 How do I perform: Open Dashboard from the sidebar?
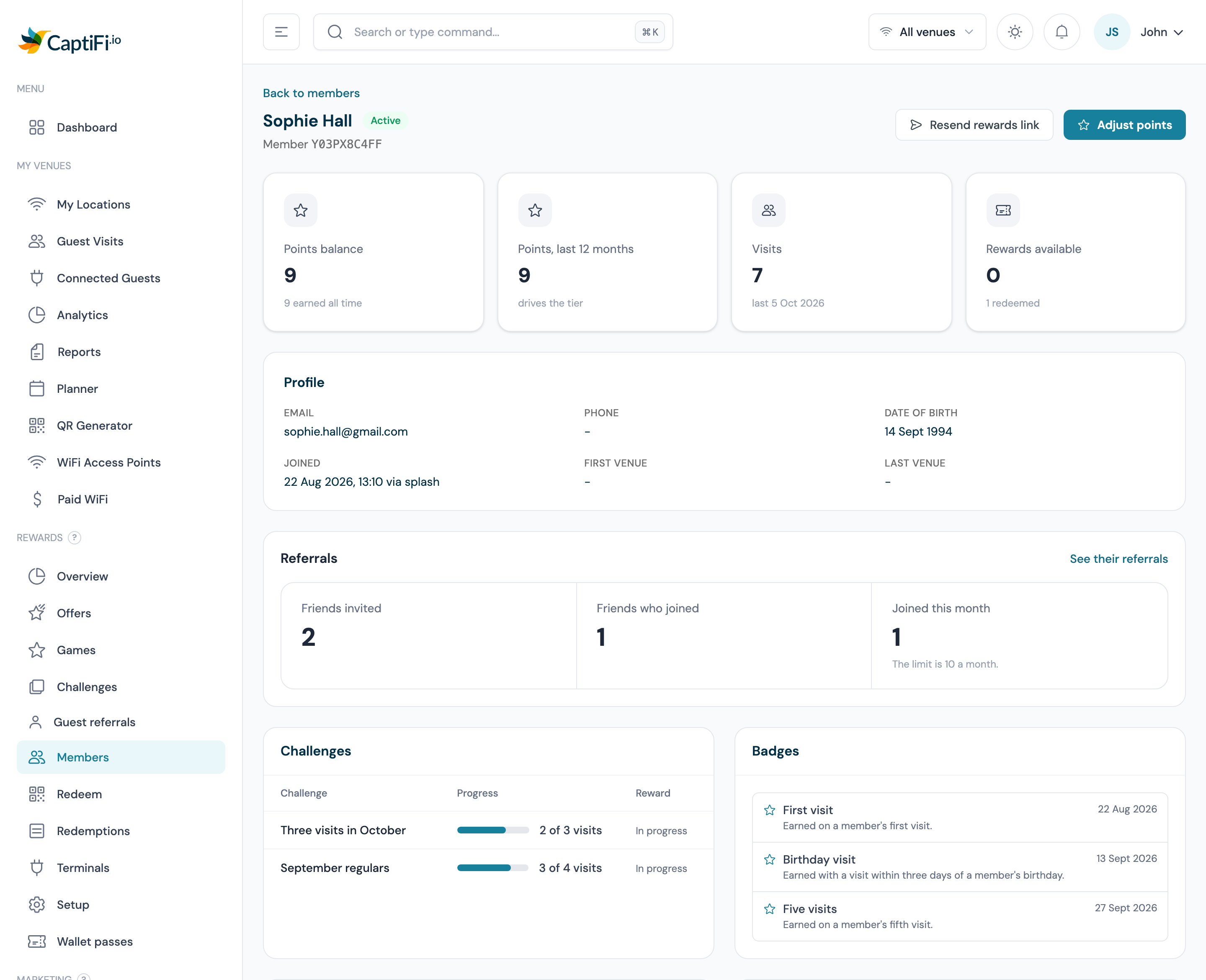click(x=121, y=128)
